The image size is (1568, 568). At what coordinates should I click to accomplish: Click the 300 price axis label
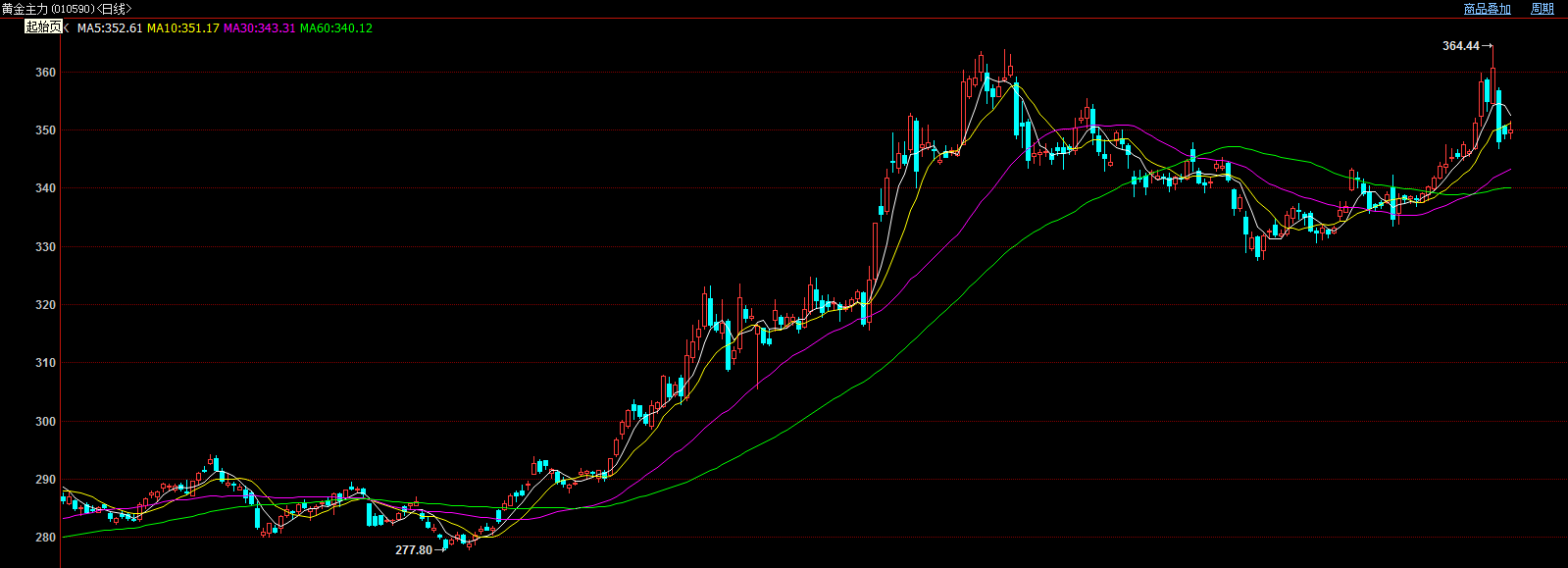45,422
